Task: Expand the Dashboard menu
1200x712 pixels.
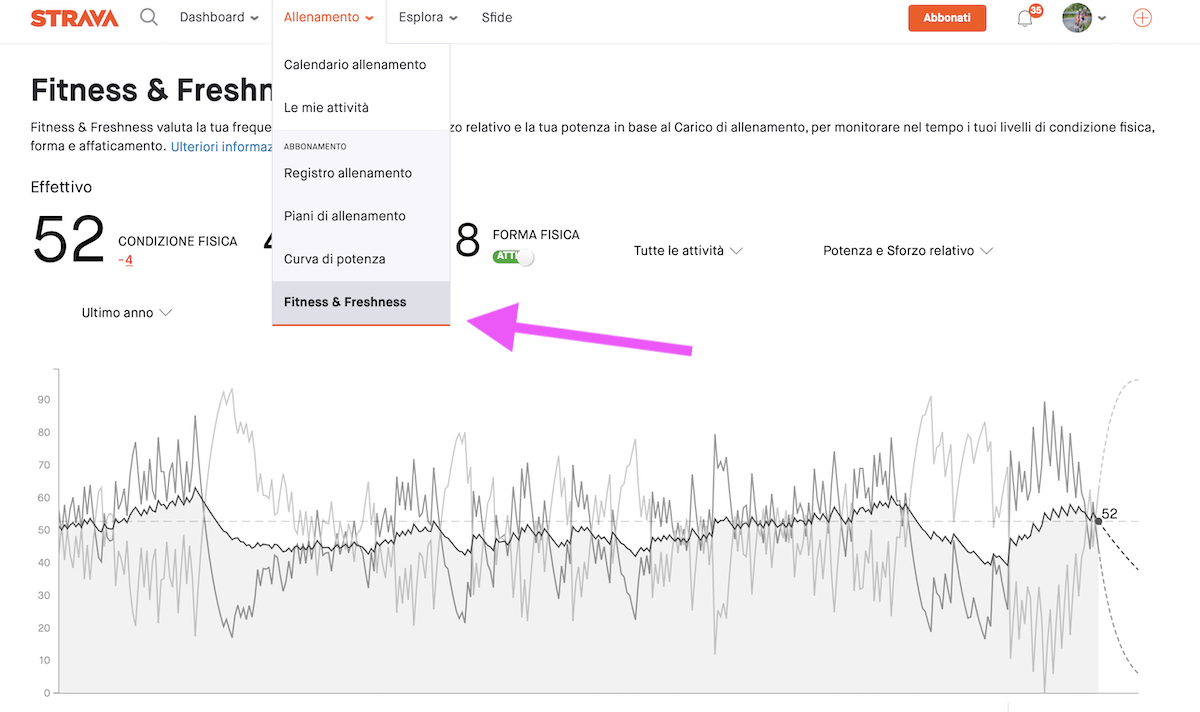Action: pyautogui.click(x=219, y=17)
